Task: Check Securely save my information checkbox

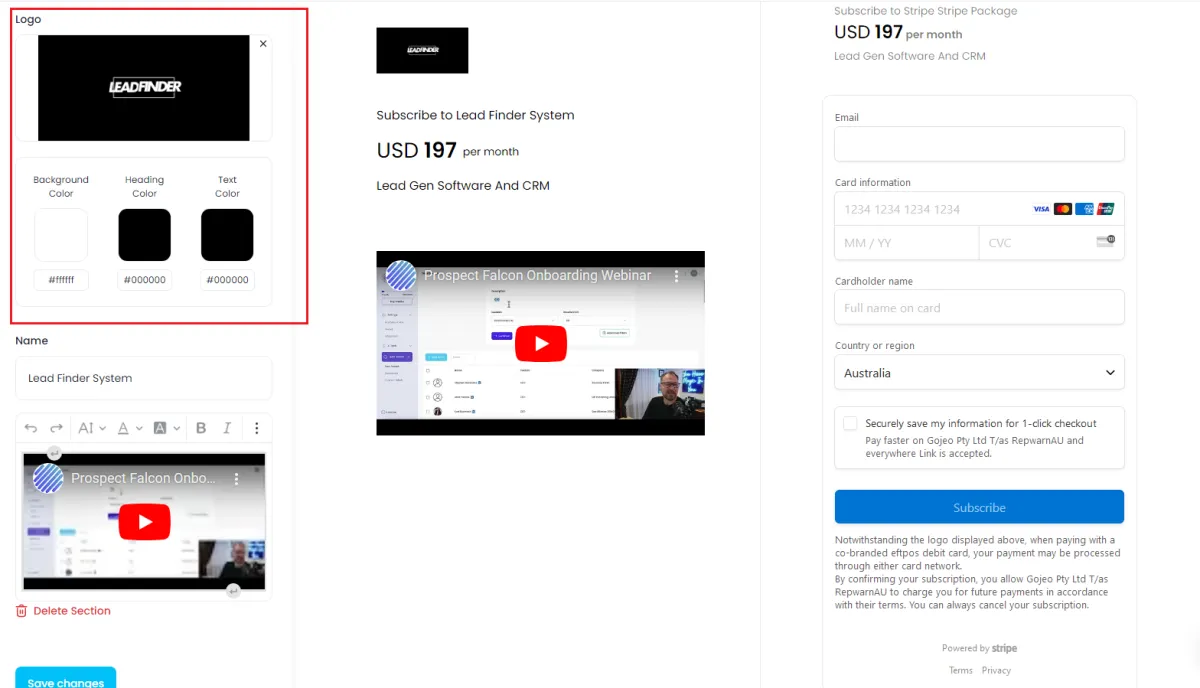Action: [x=850, y=423]
